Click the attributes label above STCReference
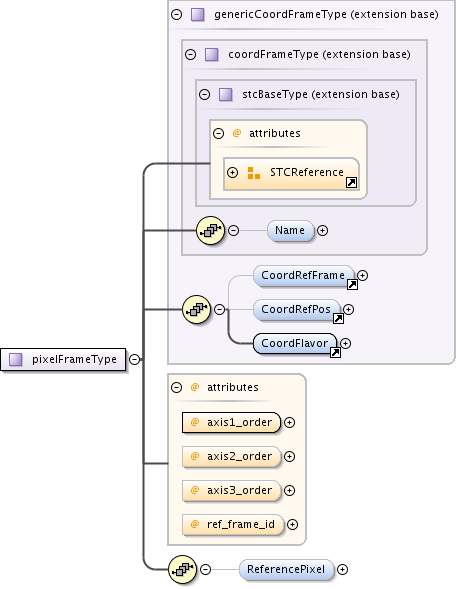This screenshot has width=457, height=589. pos(275,133)
